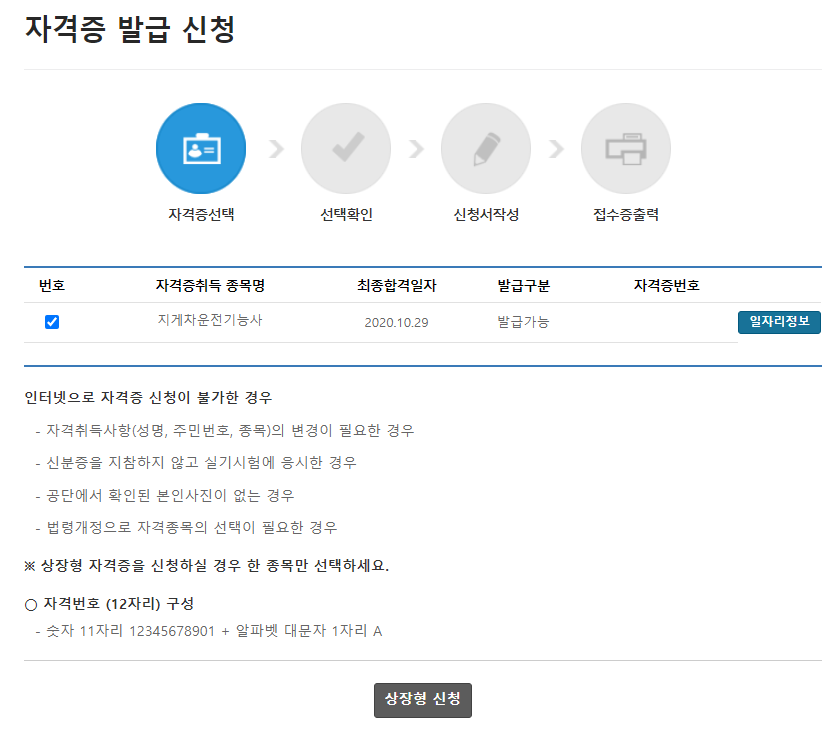Click the 번호 column header
Image resolution: width=830 pixels, height=730 pixels.
point(52,286)
